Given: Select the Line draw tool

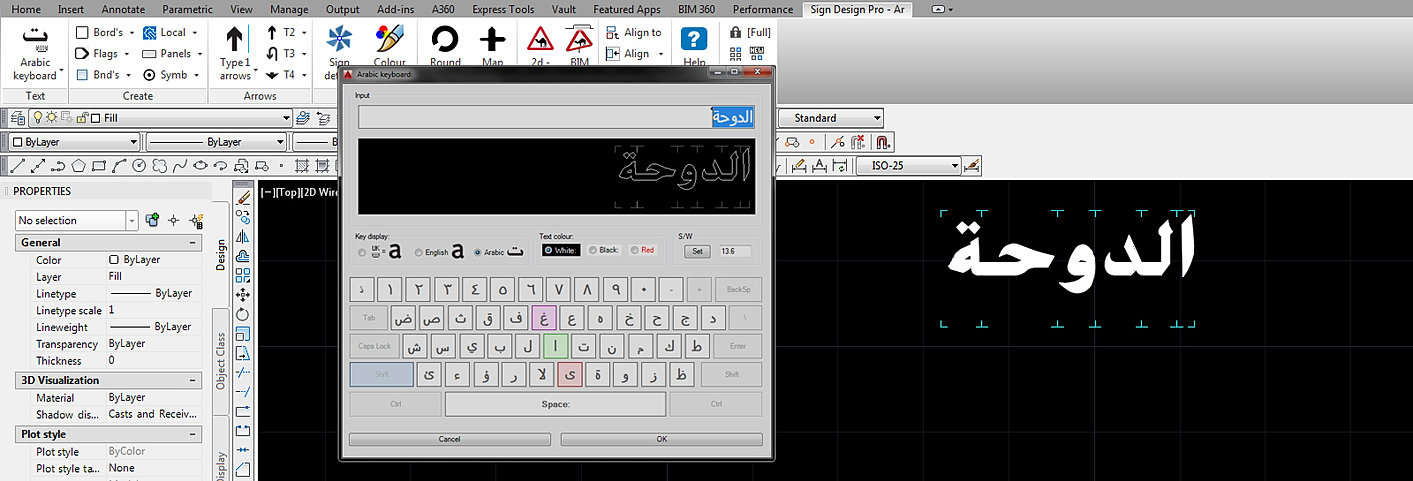Looking at the screenshot, I should pyautogui.click(x=17, y=166).
